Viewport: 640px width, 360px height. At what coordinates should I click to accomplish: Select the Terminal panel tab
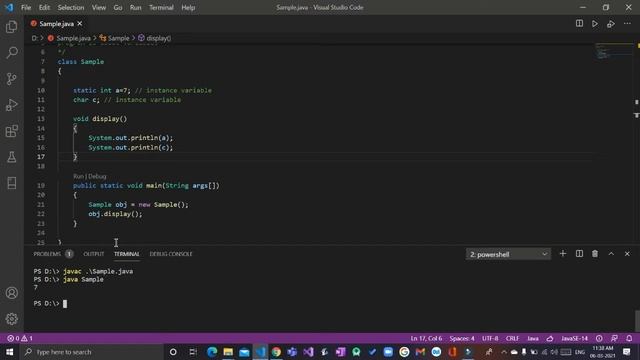(127, 254)
